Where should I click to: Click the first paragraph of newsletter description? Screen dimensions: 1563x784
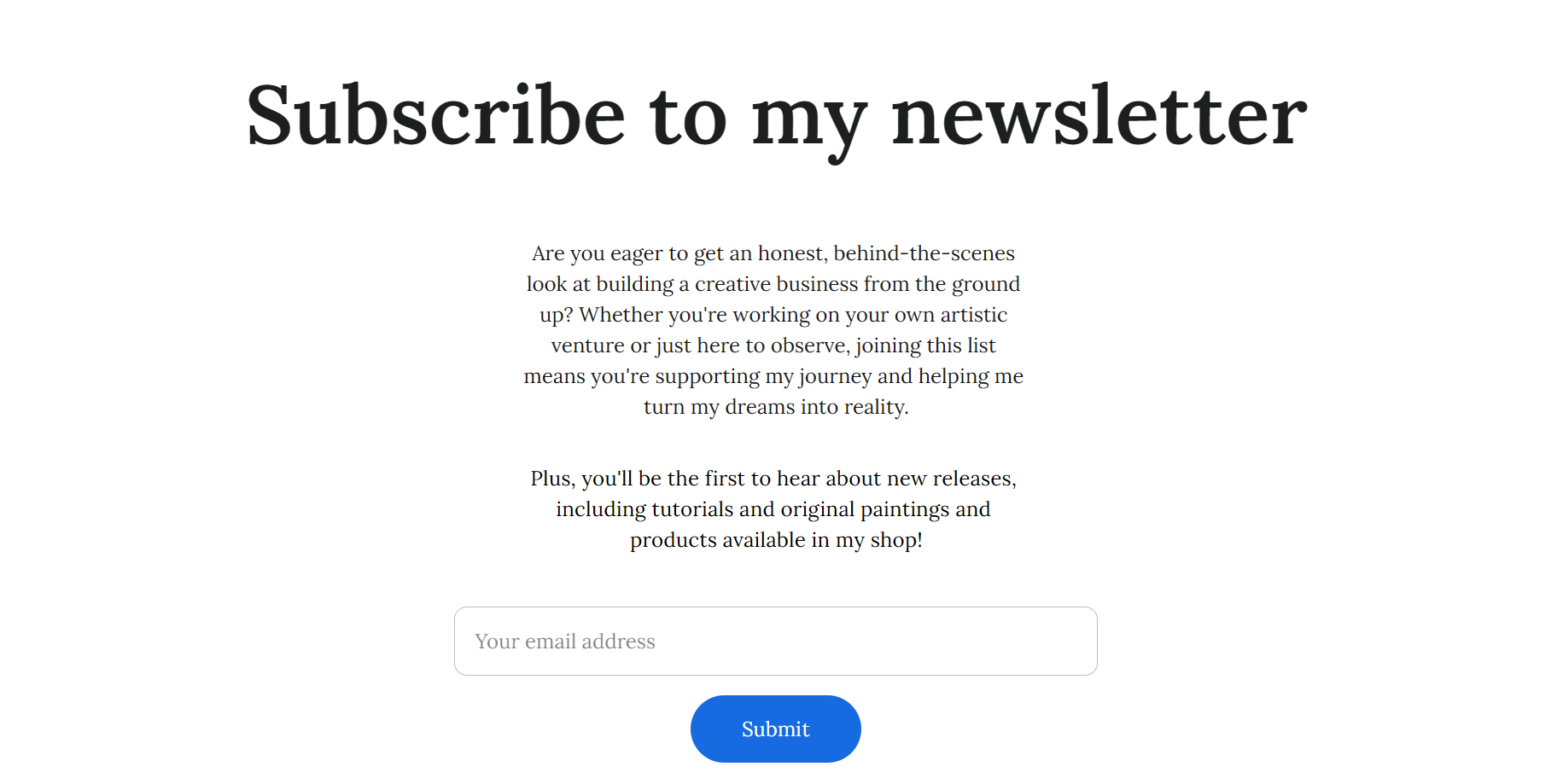point(773,330)
